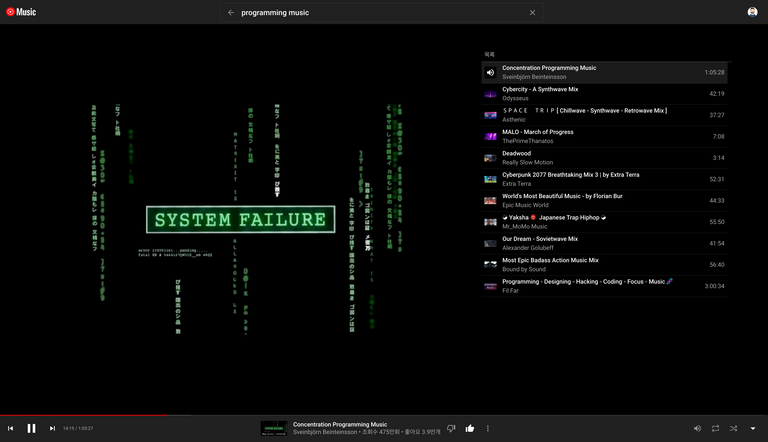Click the now-playing speaker icon in queue
Screen dimensions: 768x442
tap(490, 73)
